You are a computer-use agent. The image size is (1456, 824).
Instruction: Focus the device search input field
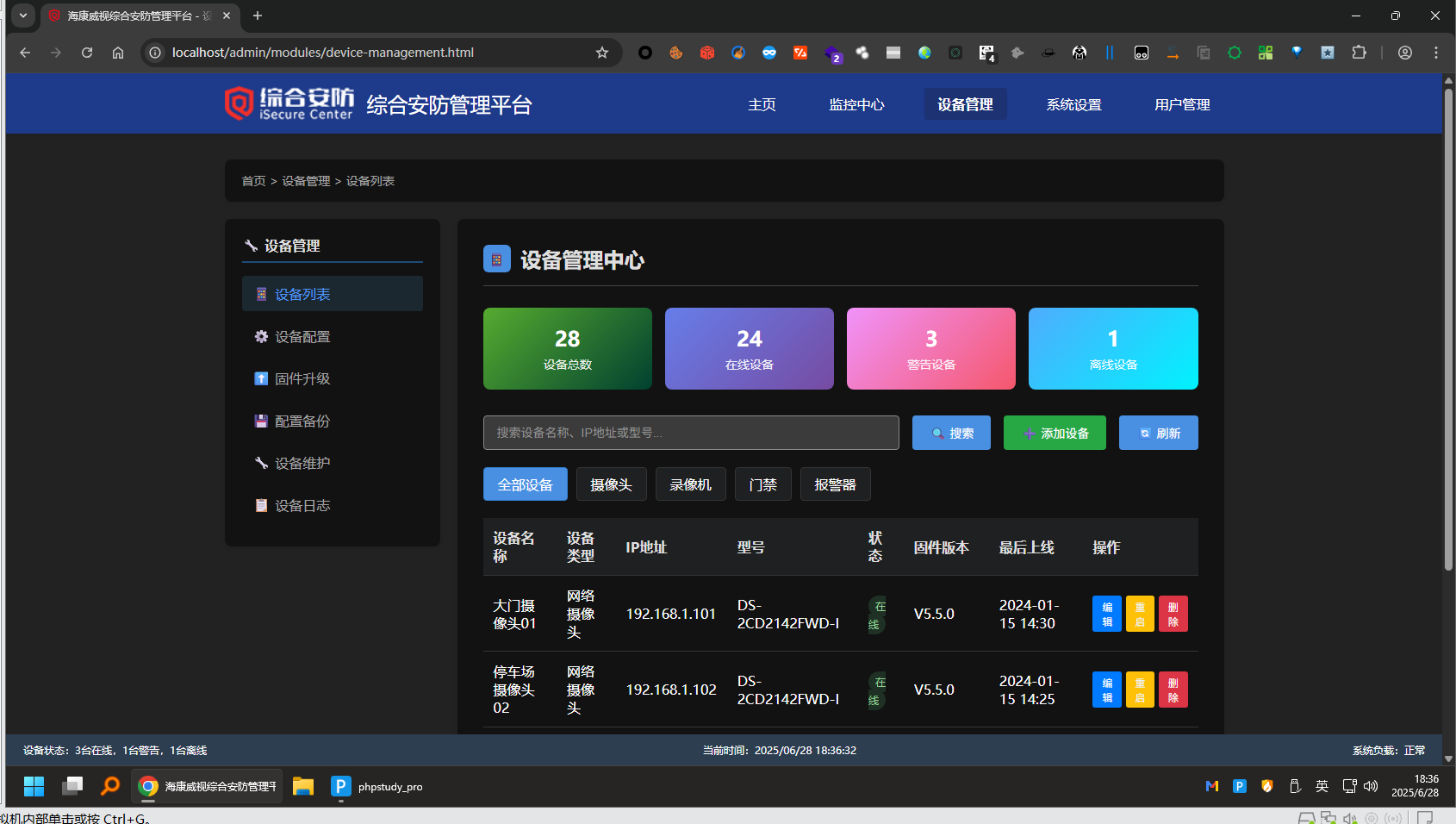(x=691, y=433)
